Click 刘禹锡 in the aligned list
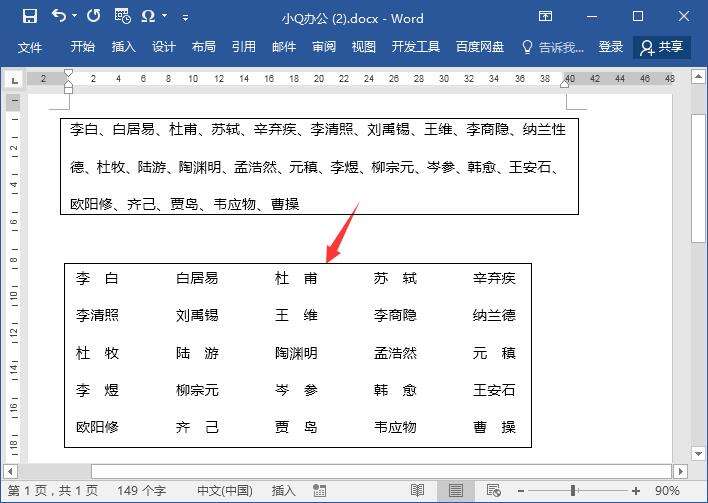This screenshot has width=708, height=503. coord(197,315)
